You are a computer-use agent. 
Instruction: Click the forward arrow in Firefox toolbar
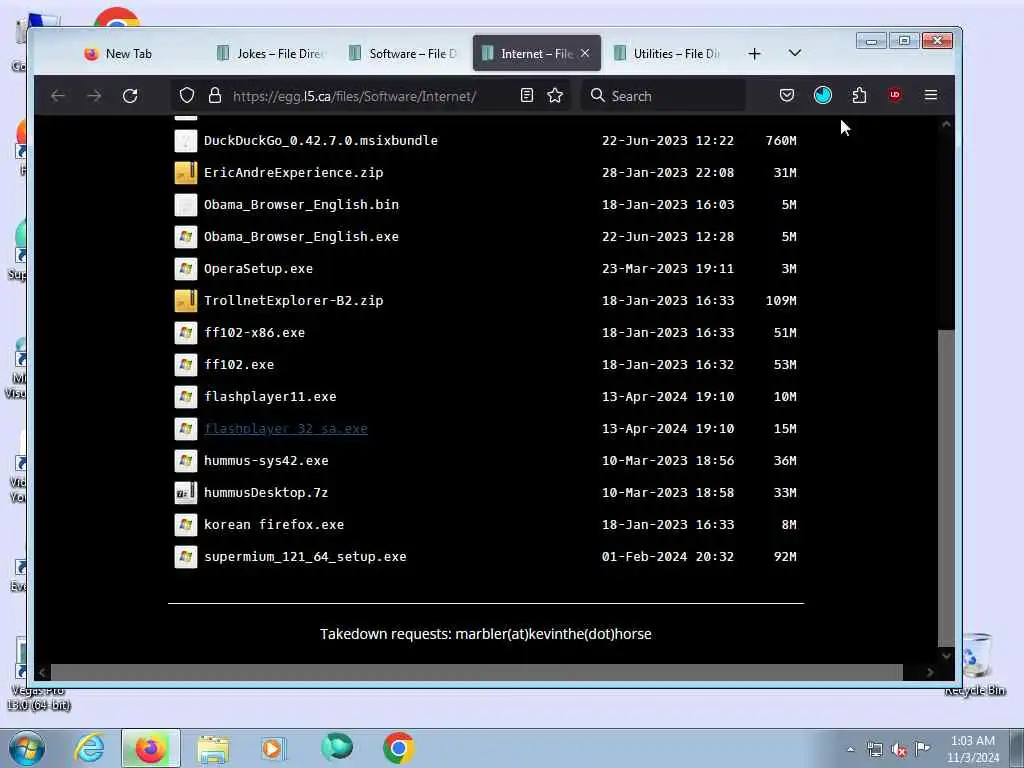(x=94, y=96)
